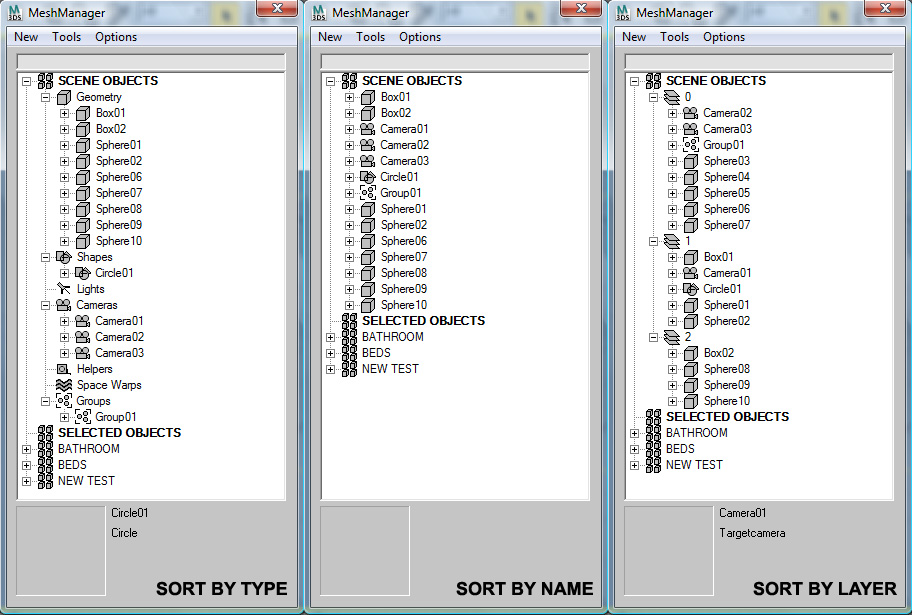Click the Space Warps wave icon
Viewport: 912px width, 615px height.
click(64, 385)
